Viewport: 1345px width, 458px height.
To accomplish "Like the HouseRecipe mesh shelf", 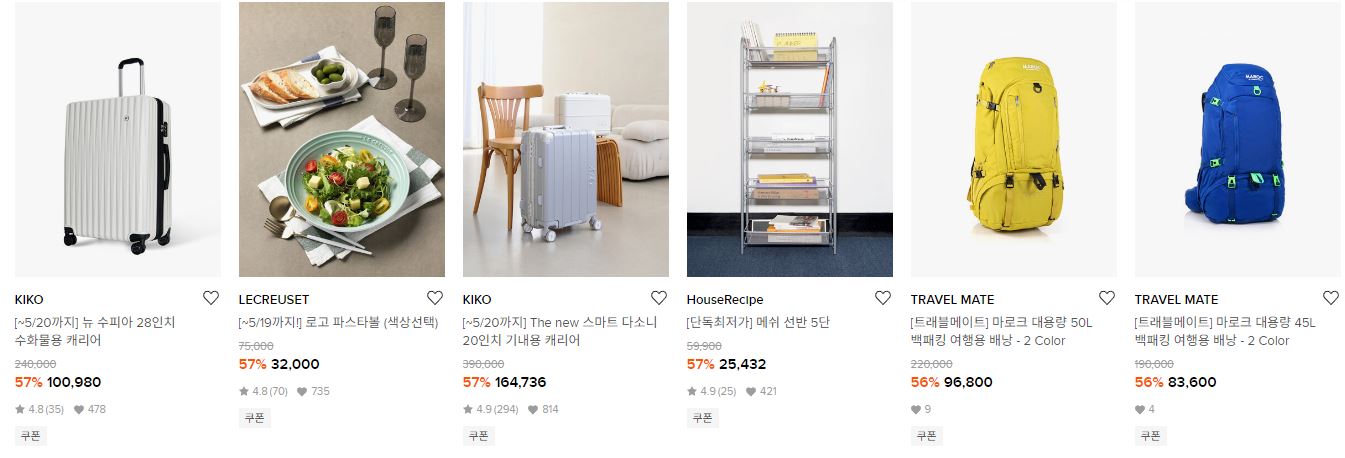I will click(x=883, y=298).
